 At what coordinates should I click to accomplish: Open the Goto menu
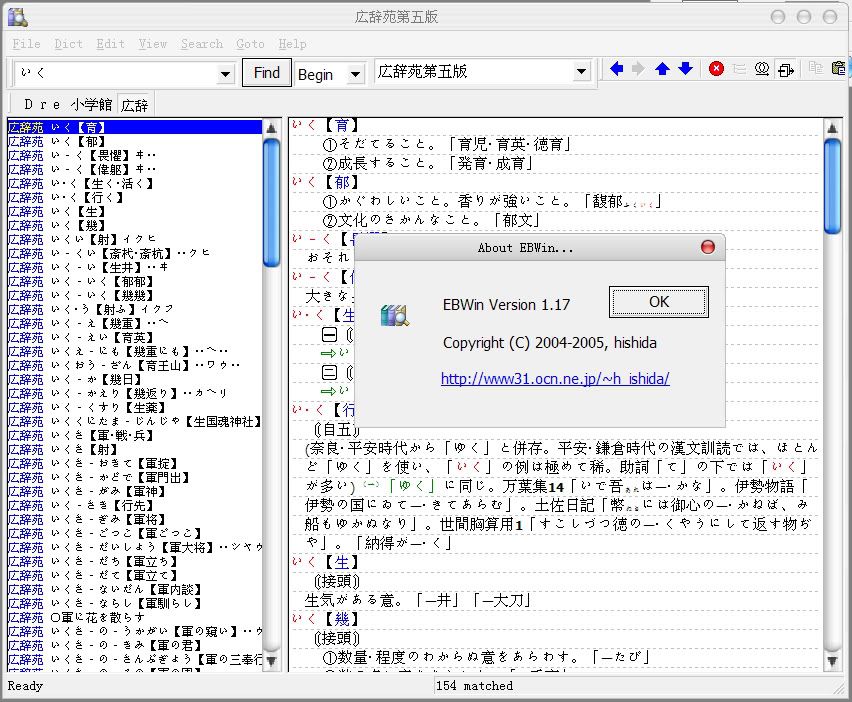(250, 44)
